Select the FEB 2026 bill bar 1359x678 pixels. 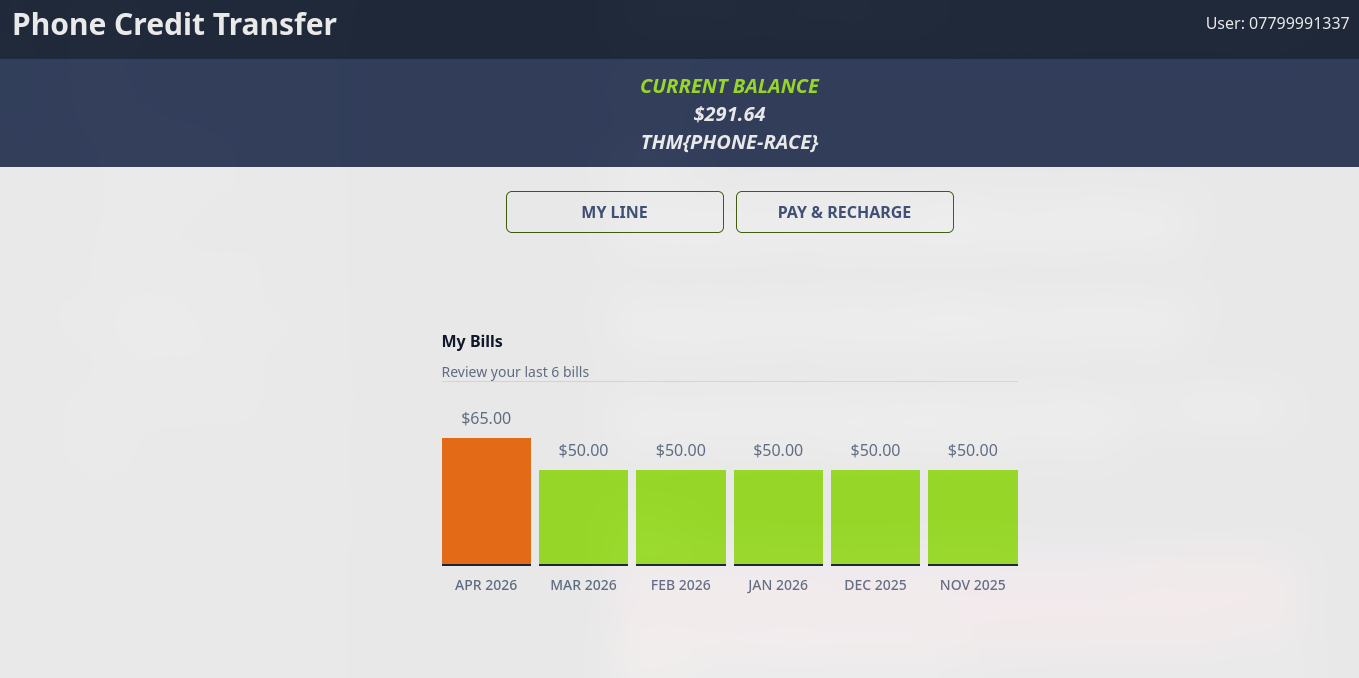[x=681, y=517]
